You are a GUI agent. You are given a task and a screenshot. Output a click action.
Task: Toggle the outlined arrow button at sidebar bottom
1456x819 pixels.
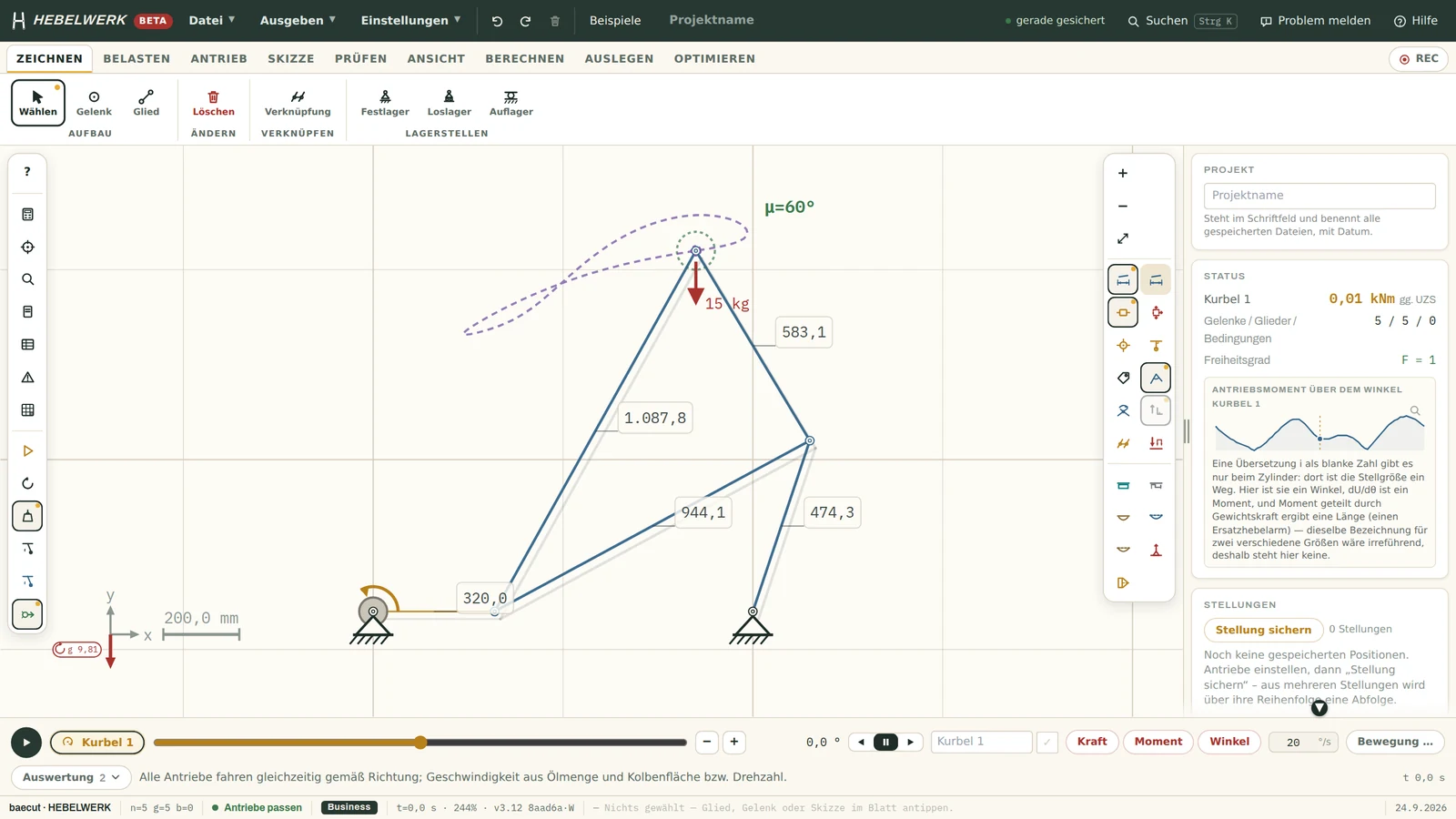[x=27, y=614]
